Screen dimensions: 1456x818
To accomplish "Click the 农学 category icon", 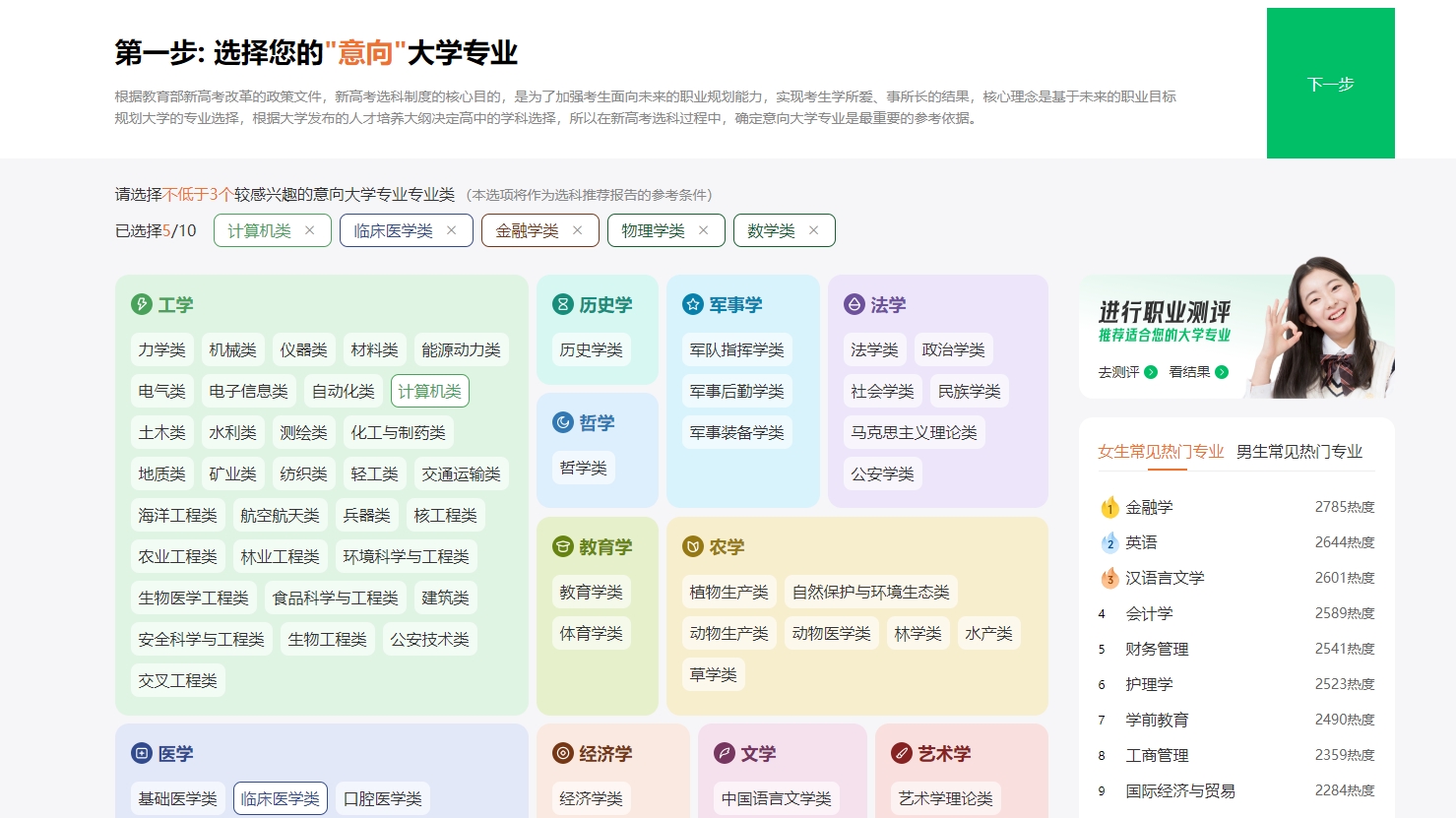I will pos(690,546).
